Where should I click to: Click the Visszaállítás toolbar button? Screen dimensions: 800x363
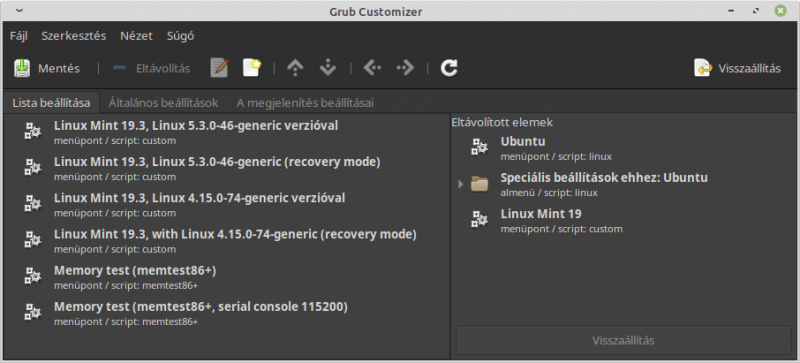(738, 68)
